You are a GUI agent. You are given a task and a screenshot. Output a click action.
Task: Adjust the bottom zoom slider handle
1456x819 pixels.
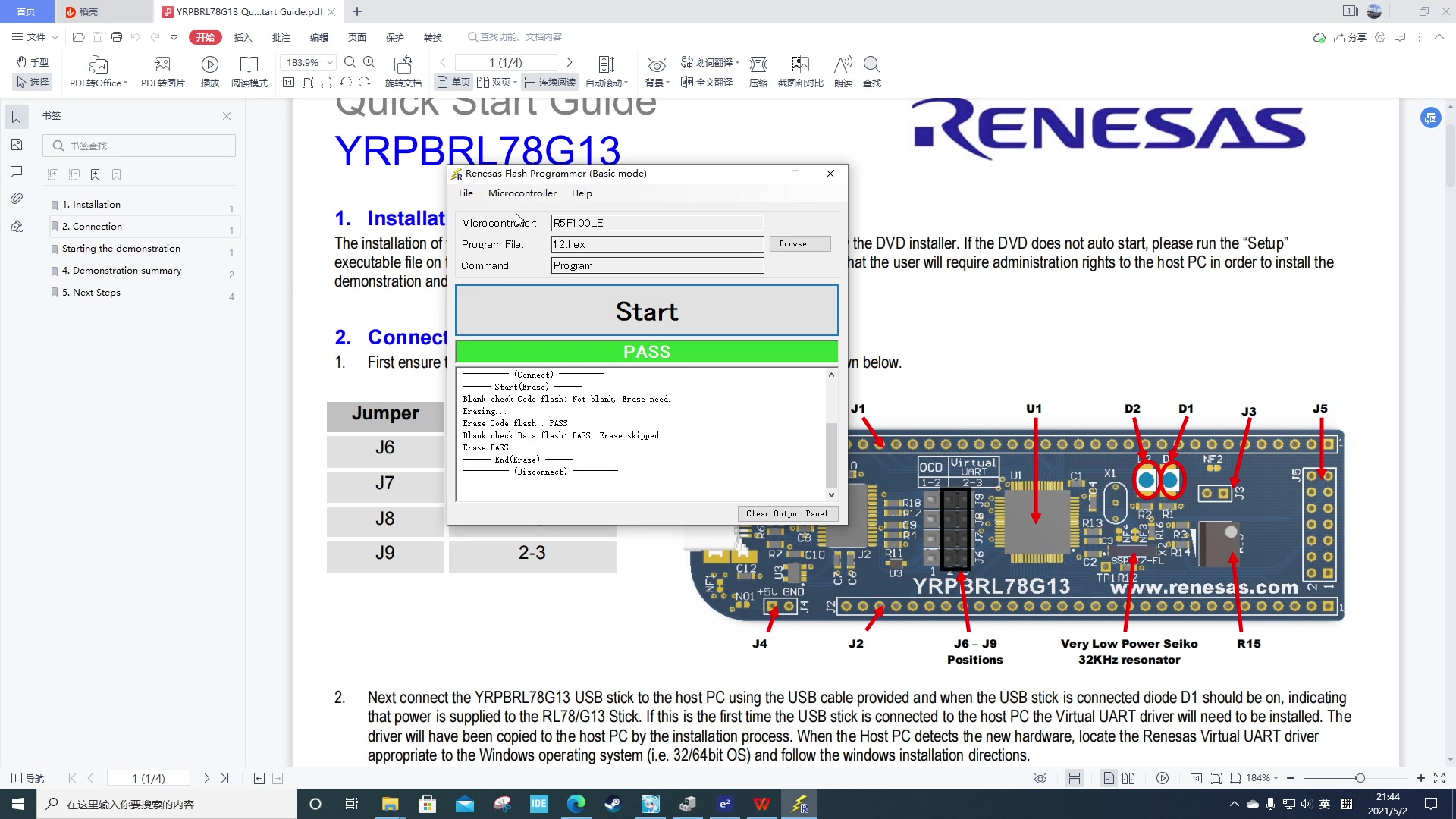point(1360,778)
